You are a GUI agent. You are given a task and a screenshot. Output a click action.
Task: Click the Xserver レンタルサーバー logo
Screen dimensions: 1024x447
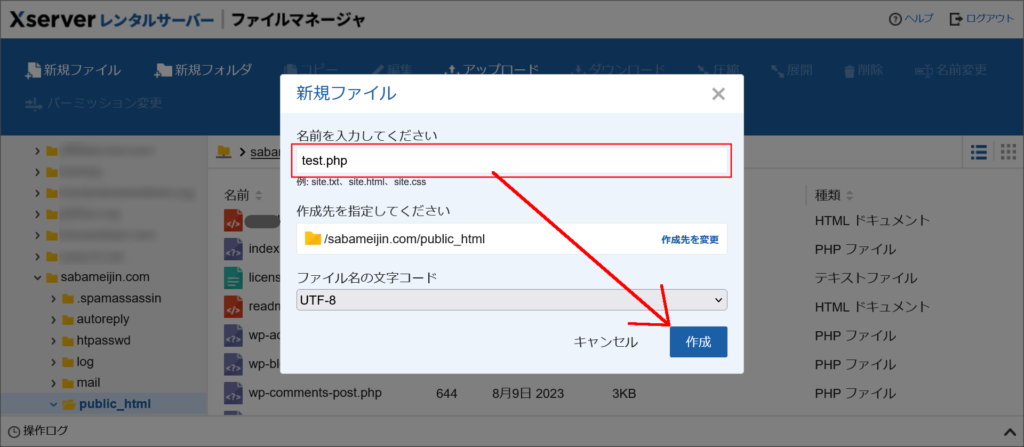coord(111,20)
